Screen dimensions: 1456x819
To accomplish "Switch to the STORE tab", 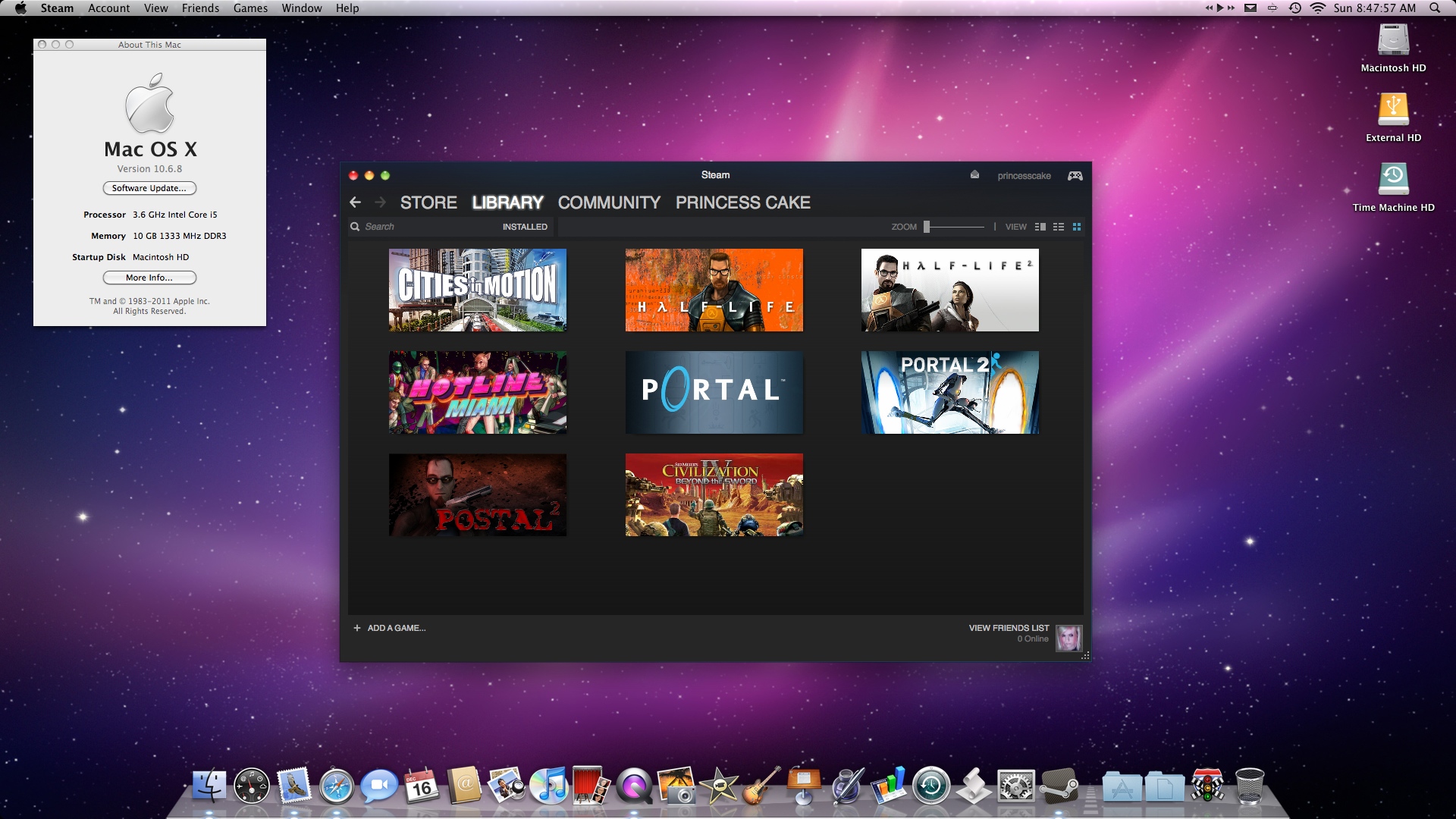I will (428, 202).
